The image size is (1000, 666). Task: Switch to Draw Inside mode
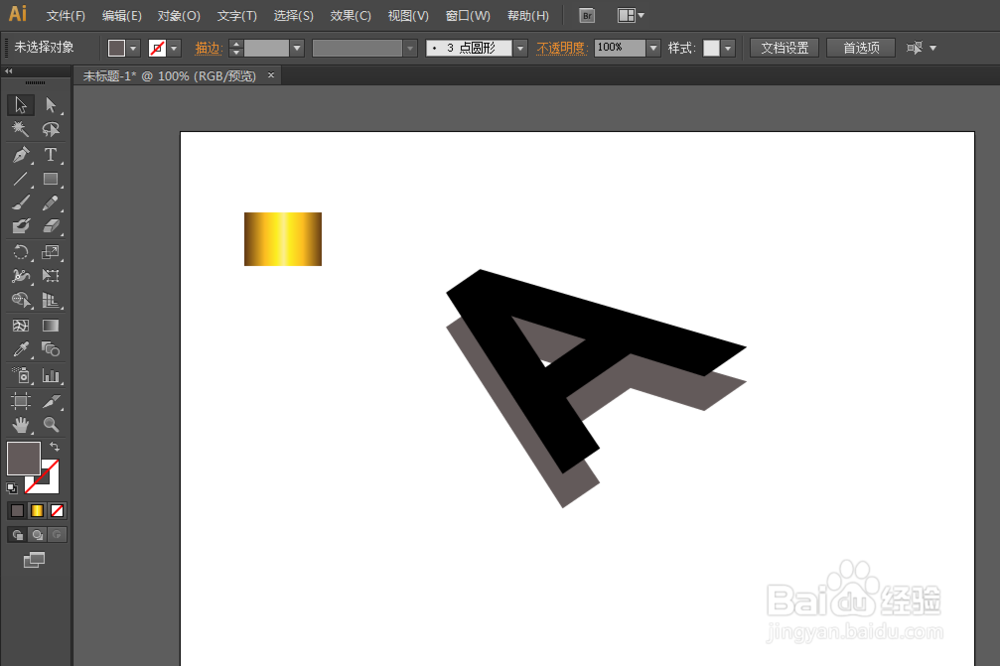click(x=57, y=535)
